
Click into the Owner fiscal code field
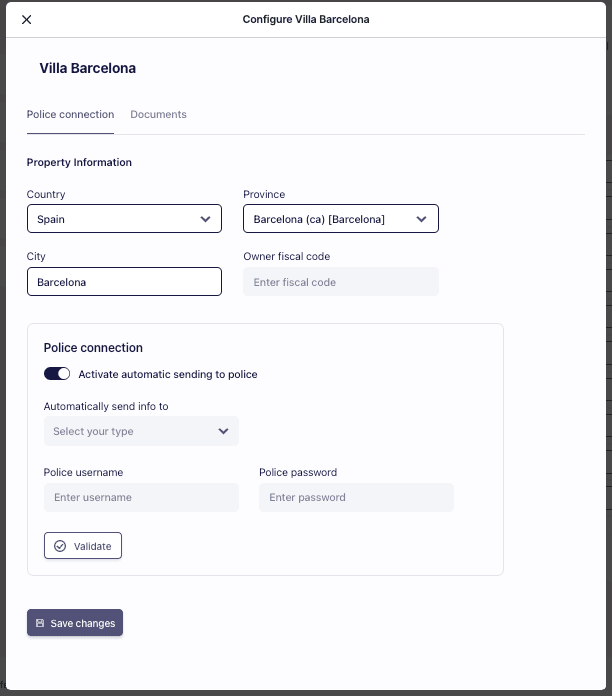coord(340,282)
